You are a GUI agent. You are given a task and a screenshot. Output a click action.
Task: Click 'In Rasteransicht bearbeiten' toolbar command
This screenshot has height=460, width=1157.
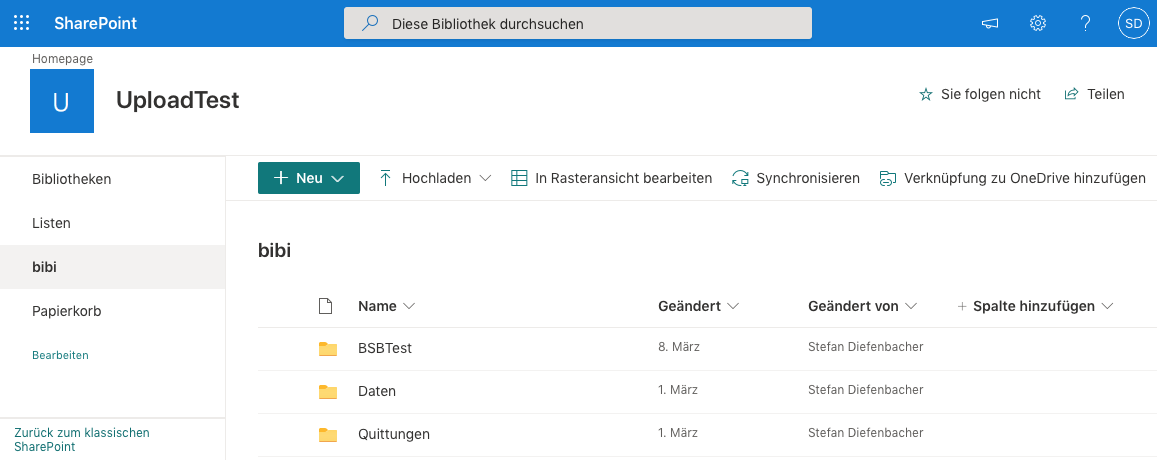click(611, 178)
